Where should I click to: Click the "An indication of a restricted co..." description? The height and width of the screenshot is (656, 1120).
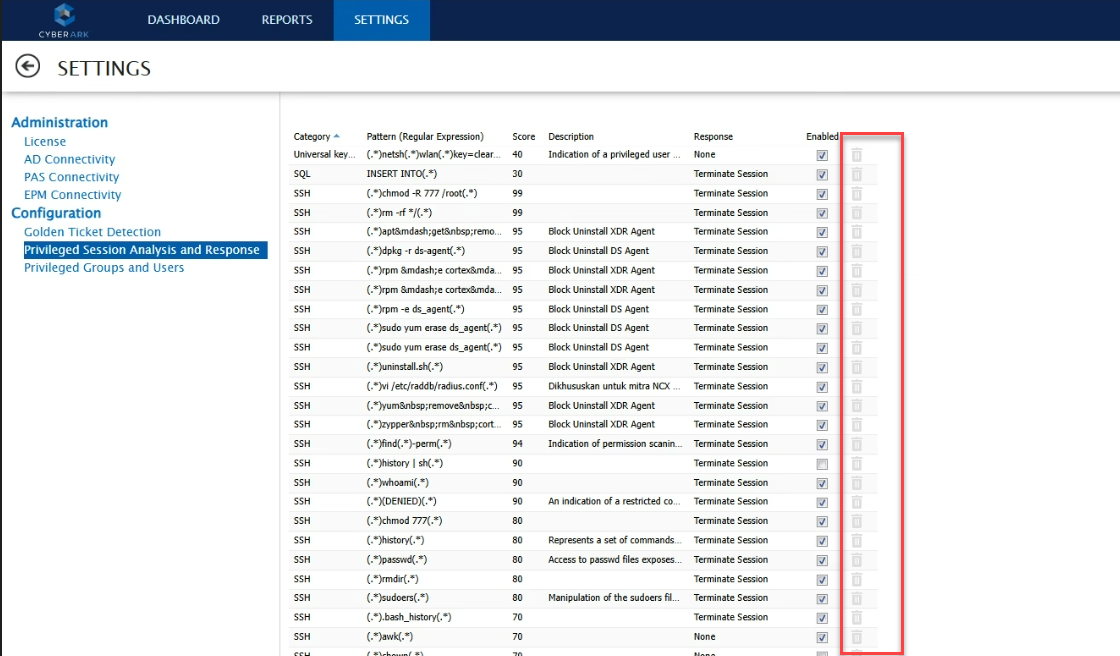pos(614,502)
